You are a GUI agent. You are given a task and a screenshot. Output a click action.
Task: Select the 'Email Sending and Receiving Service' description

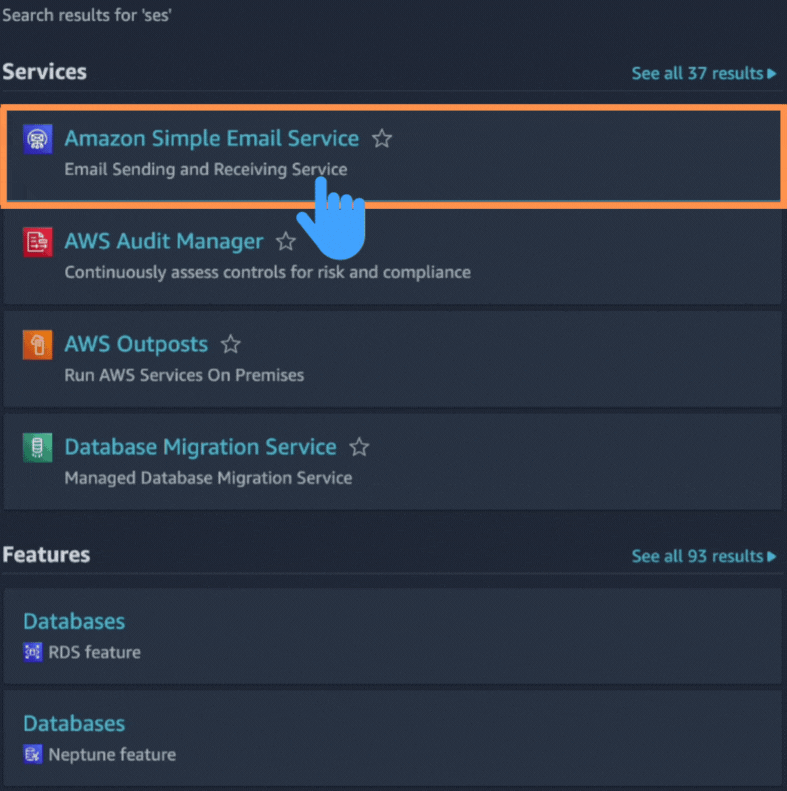[205, 169]
